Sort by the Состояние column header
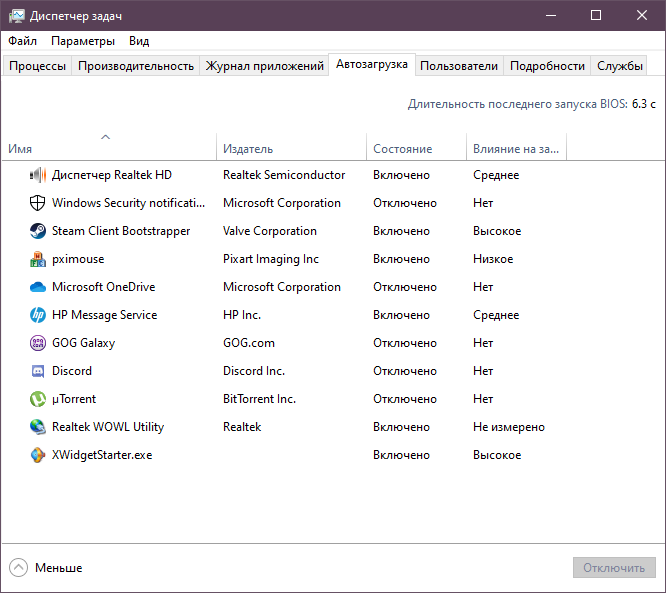Viewport: 666px width, 593px height. pyautogui.click(x=416, y=147)
